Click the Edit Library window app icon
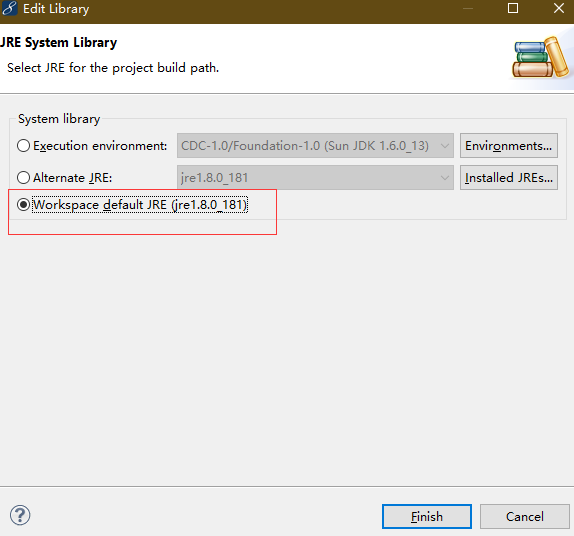 coord(9,8)
